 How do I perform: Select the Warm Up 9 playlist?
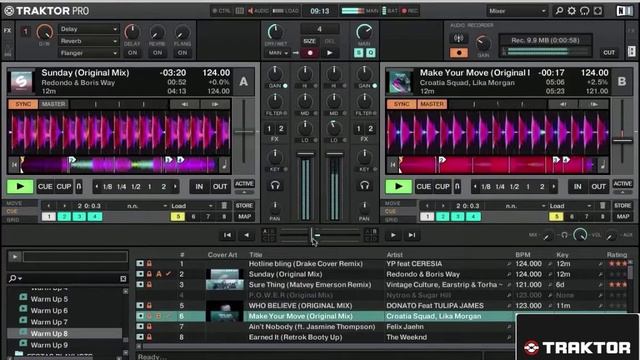(49, 344)
